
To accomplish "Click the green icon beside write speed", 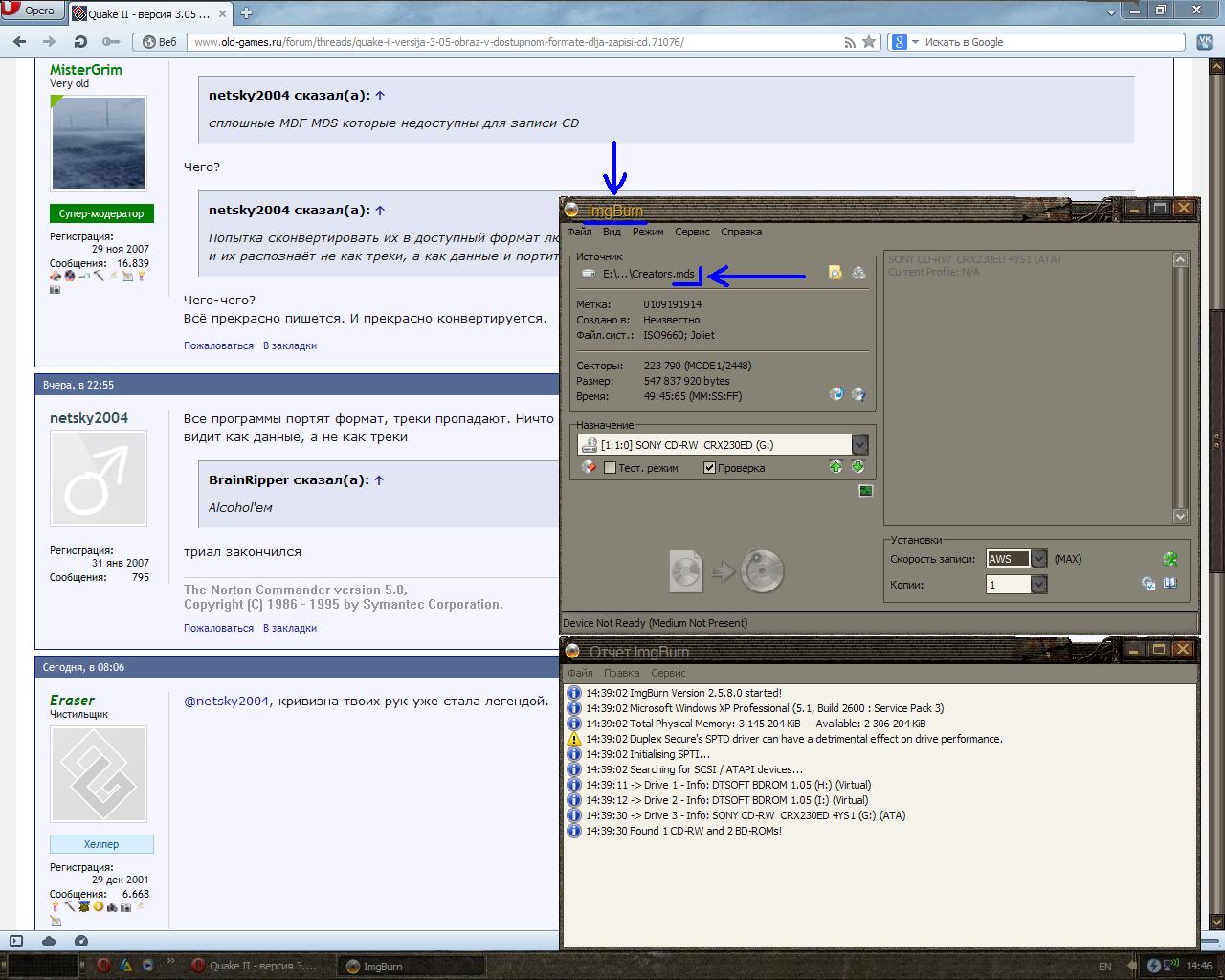I will [1169, 559].
